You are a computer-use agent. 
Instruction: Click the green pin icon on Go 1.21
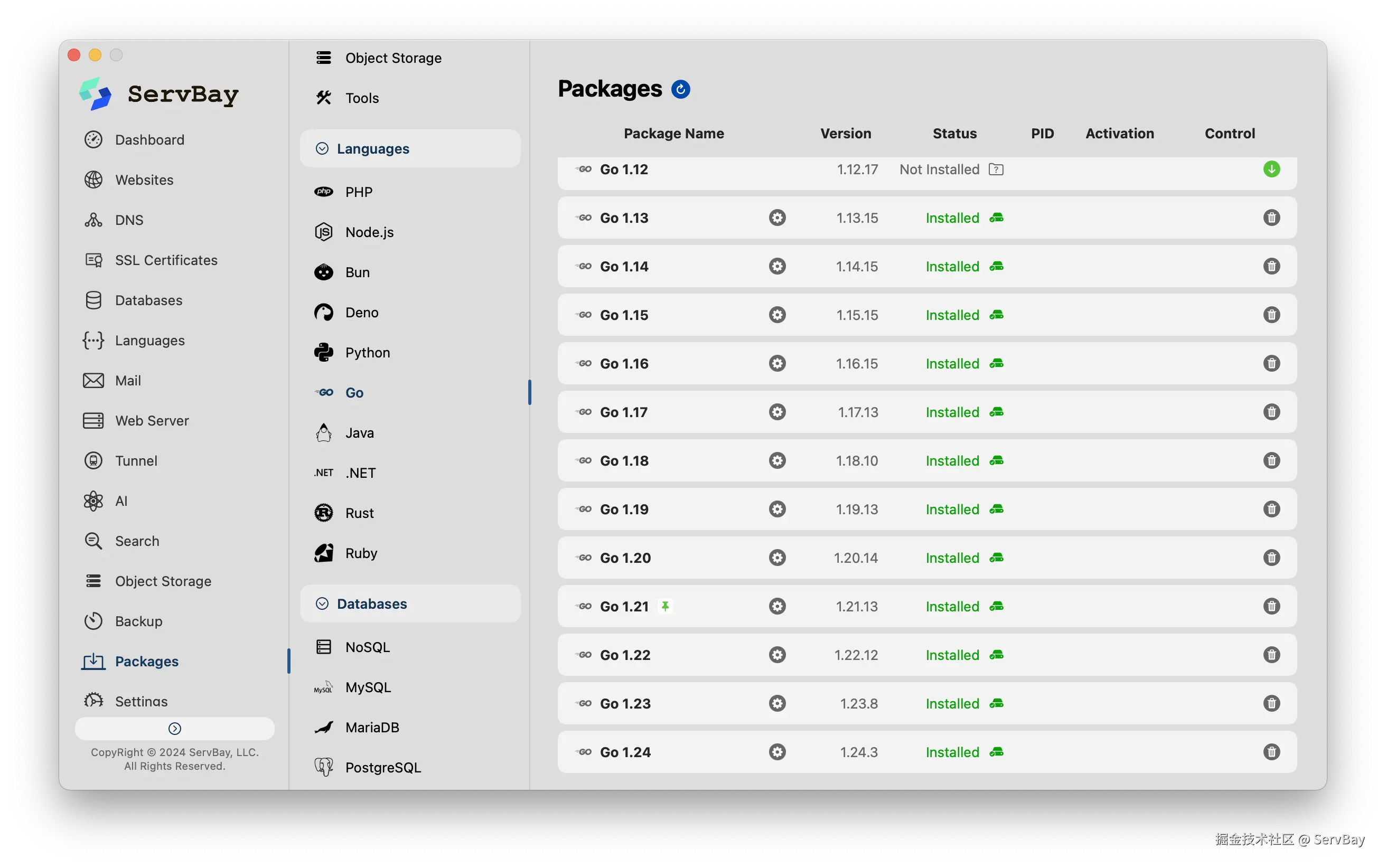(x=665, y=606)
